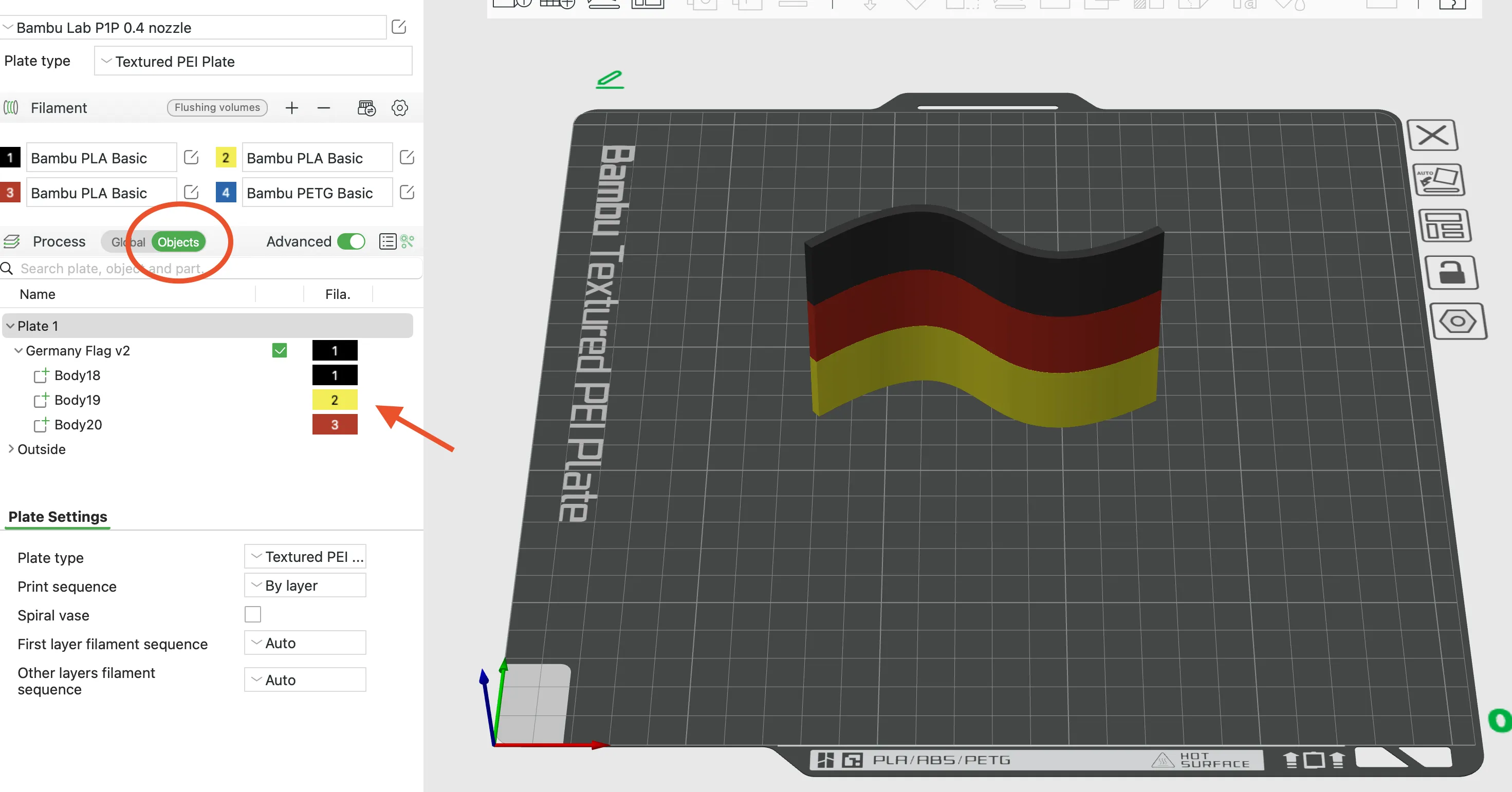Open filament 1 material dropdown
The height and width of the screenshot is (792, 1512).
[101, 158]
